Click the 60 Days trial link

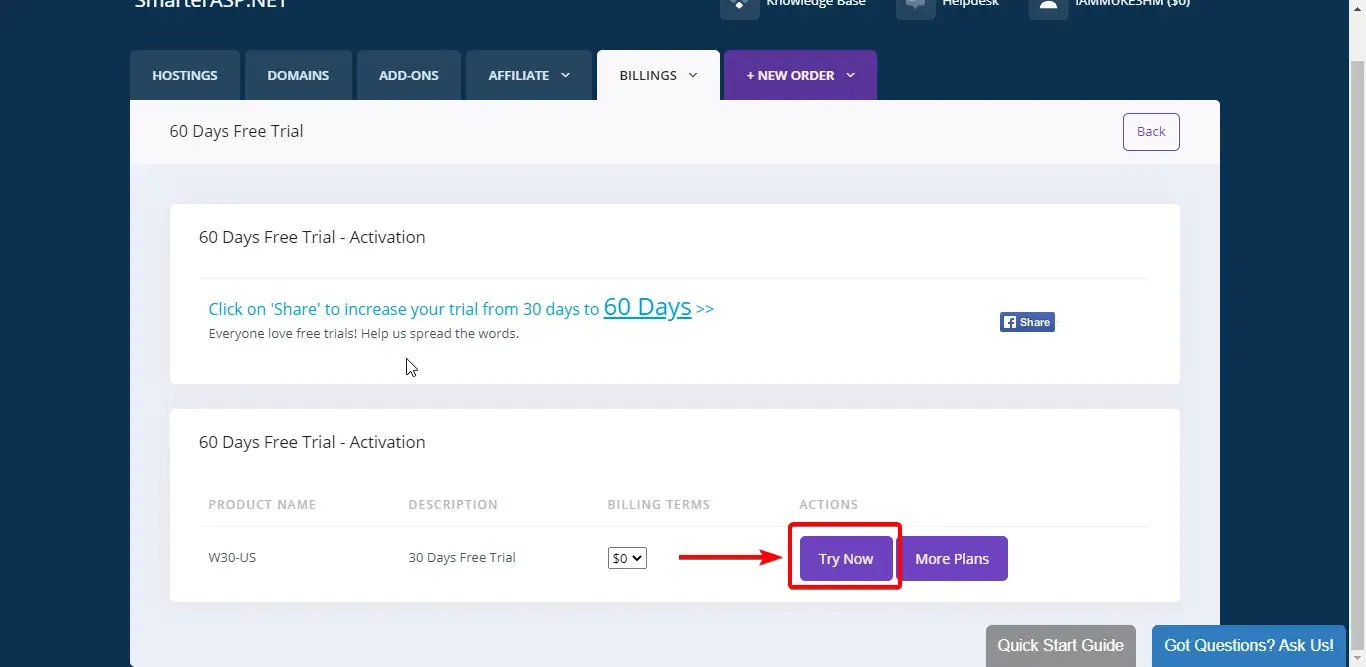click(647, 307)
